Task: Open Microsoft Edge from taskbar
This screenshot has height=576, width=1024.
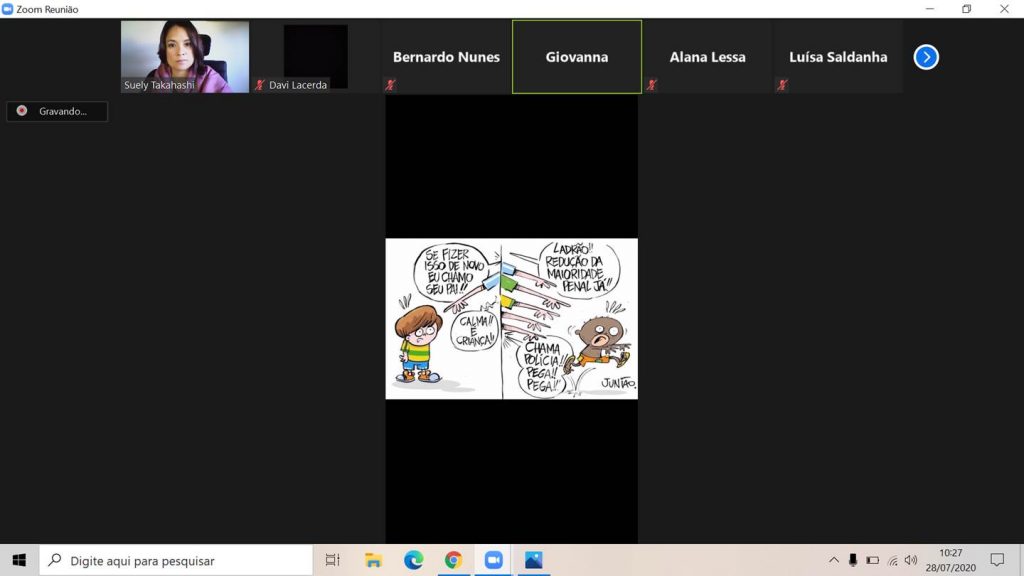Action: [x=413, y=560]
